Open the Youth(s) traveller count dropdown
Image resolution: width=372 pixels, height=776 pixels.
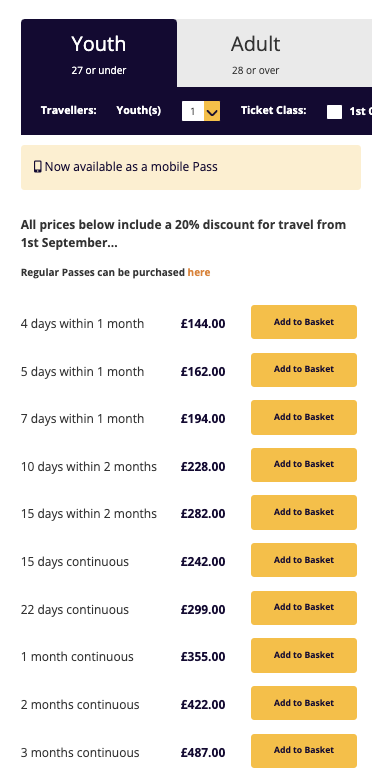click(x=201, y=111)
